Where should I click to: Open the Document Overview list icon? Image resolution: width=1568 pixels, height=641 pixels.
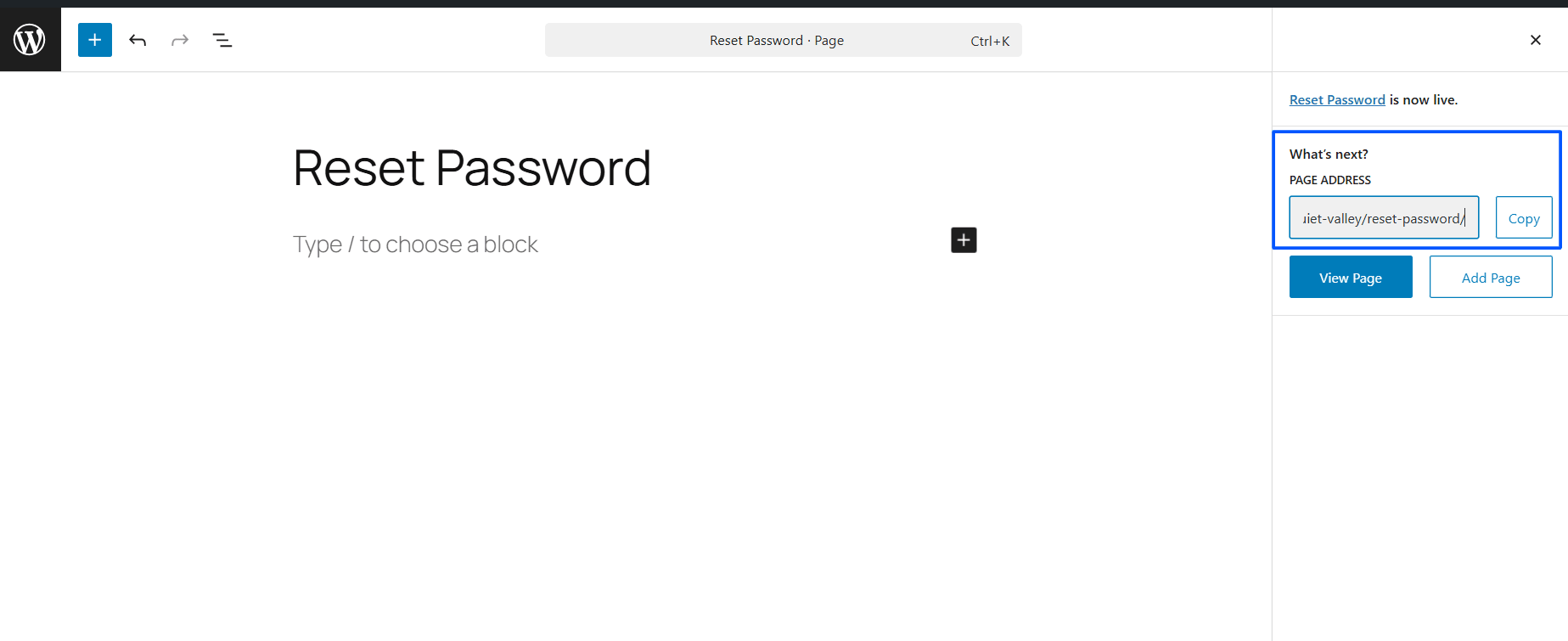[222, 40]
